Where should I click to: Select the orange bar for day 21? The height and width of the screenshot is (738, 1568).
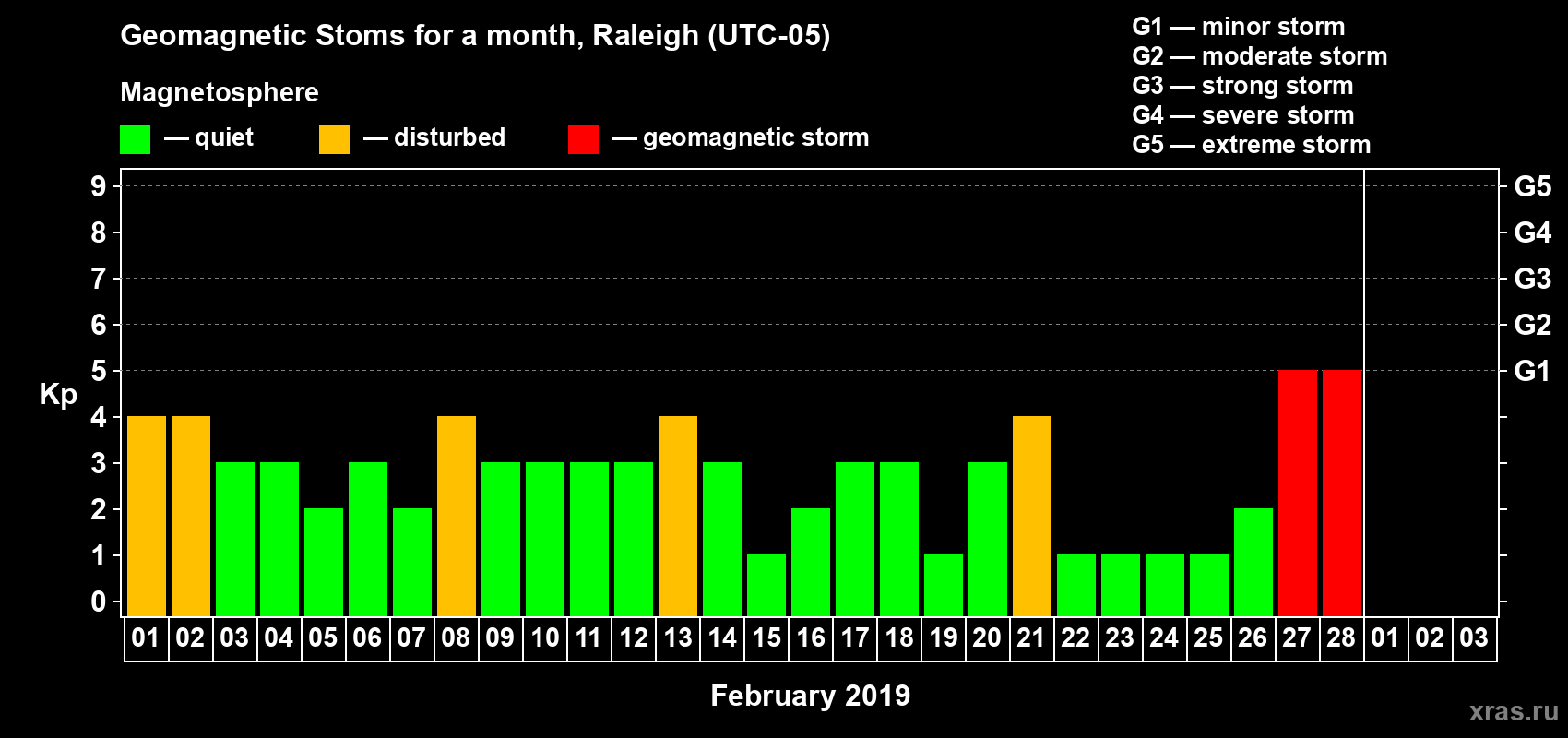[x=1032, y=517]
